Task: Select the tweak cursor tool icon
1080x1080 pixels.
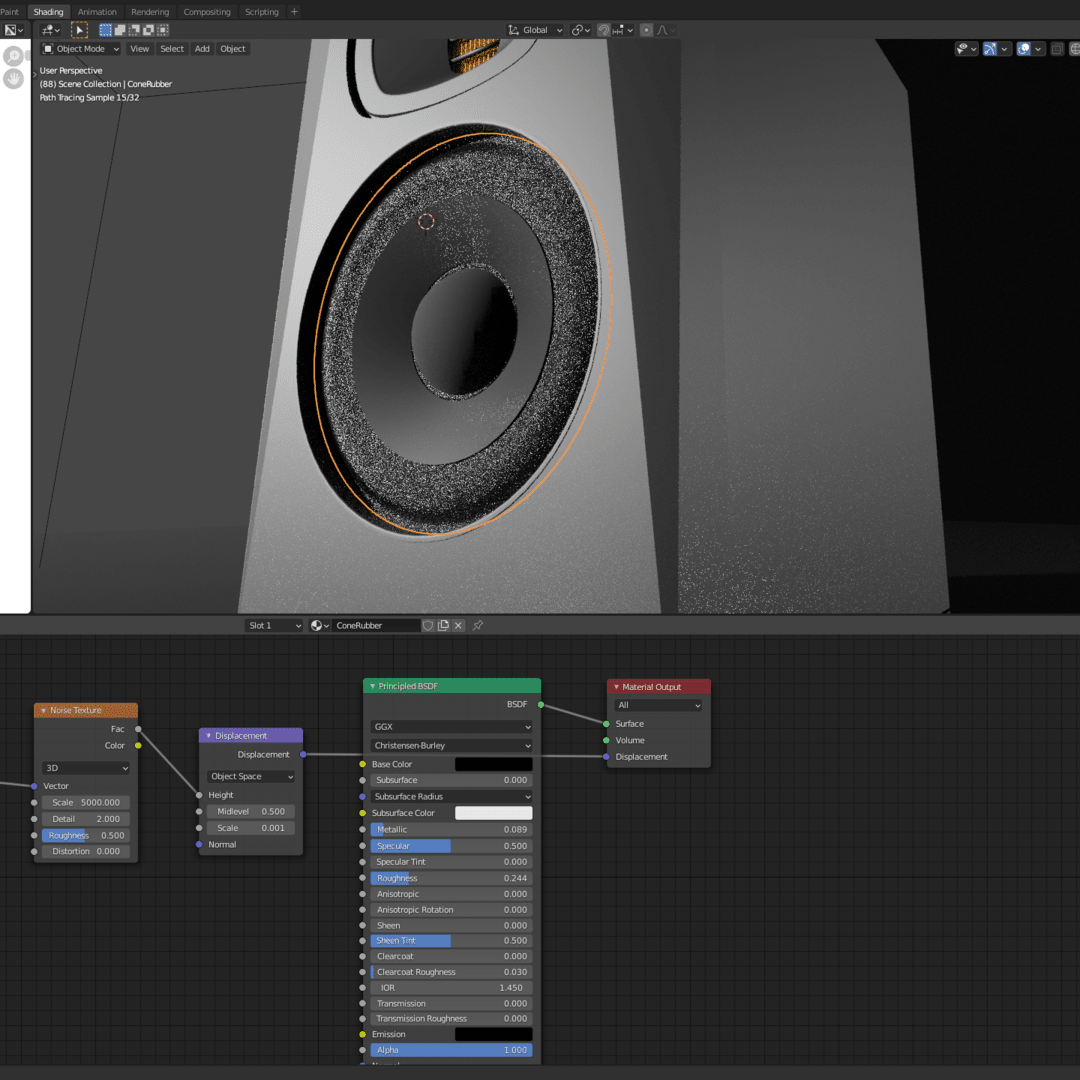Action: point(79,30)
